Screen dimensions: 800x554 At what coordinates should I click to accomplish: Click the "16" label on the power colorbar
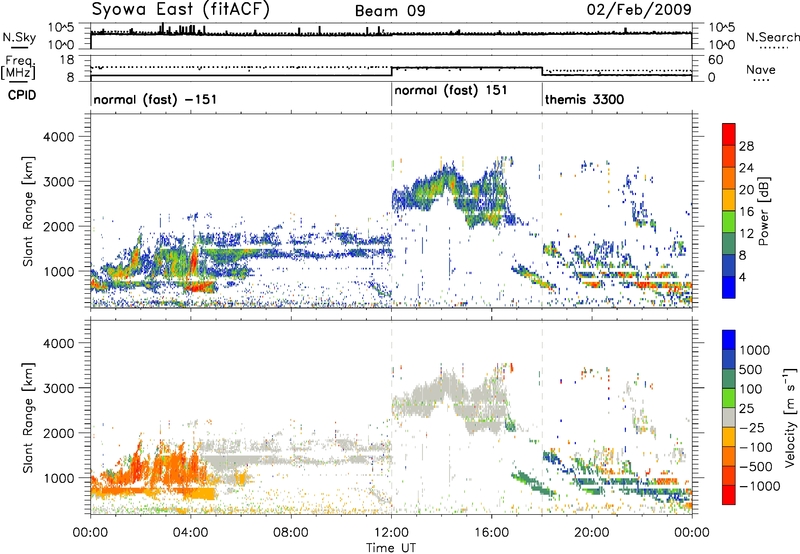coord(746,212)
